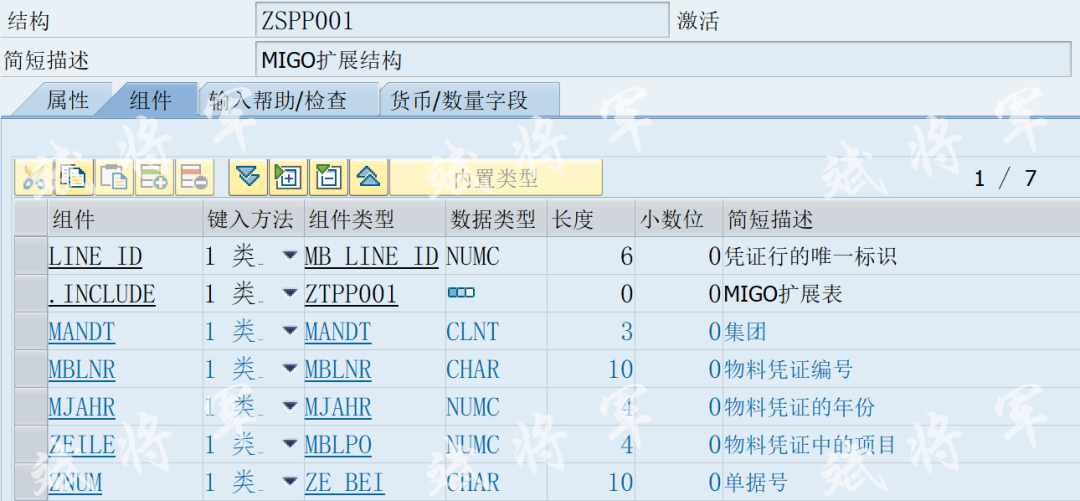
Task: Click the 小数位 column header
Action: (x=679, y=219)
